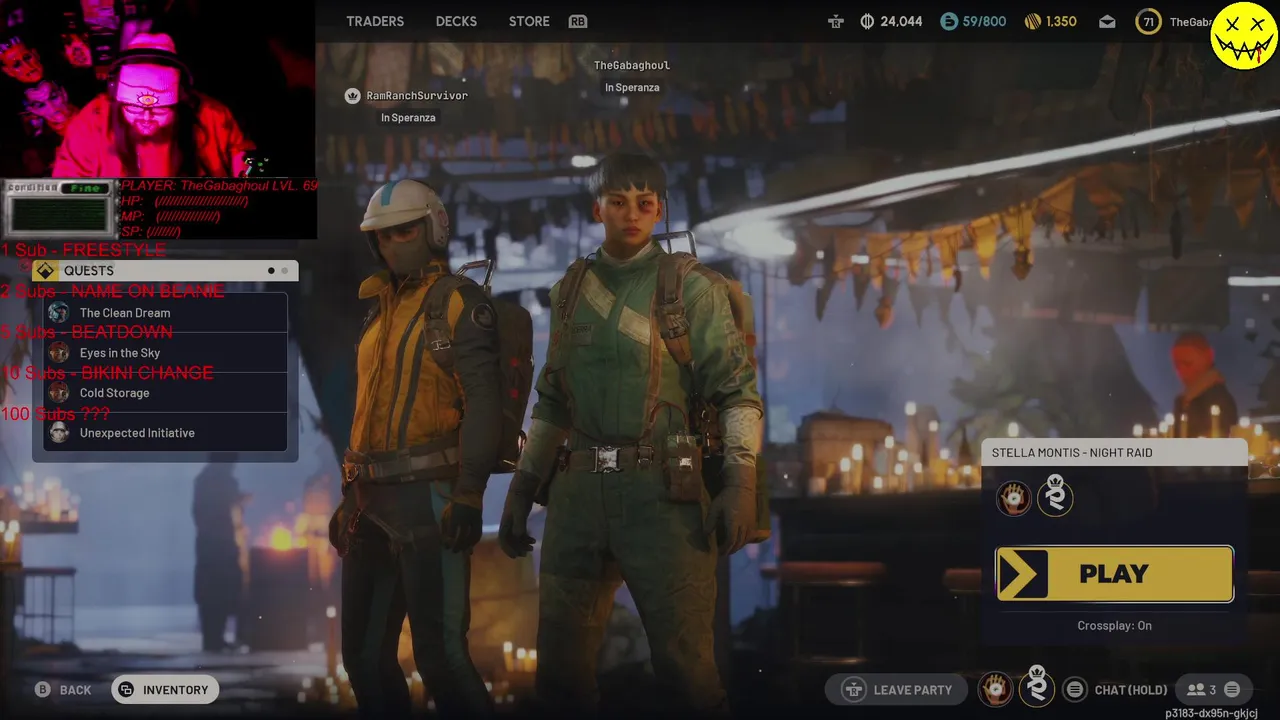Click The Clean Dream quest giver portrait
1280x720 pixels.
[59, 313]
